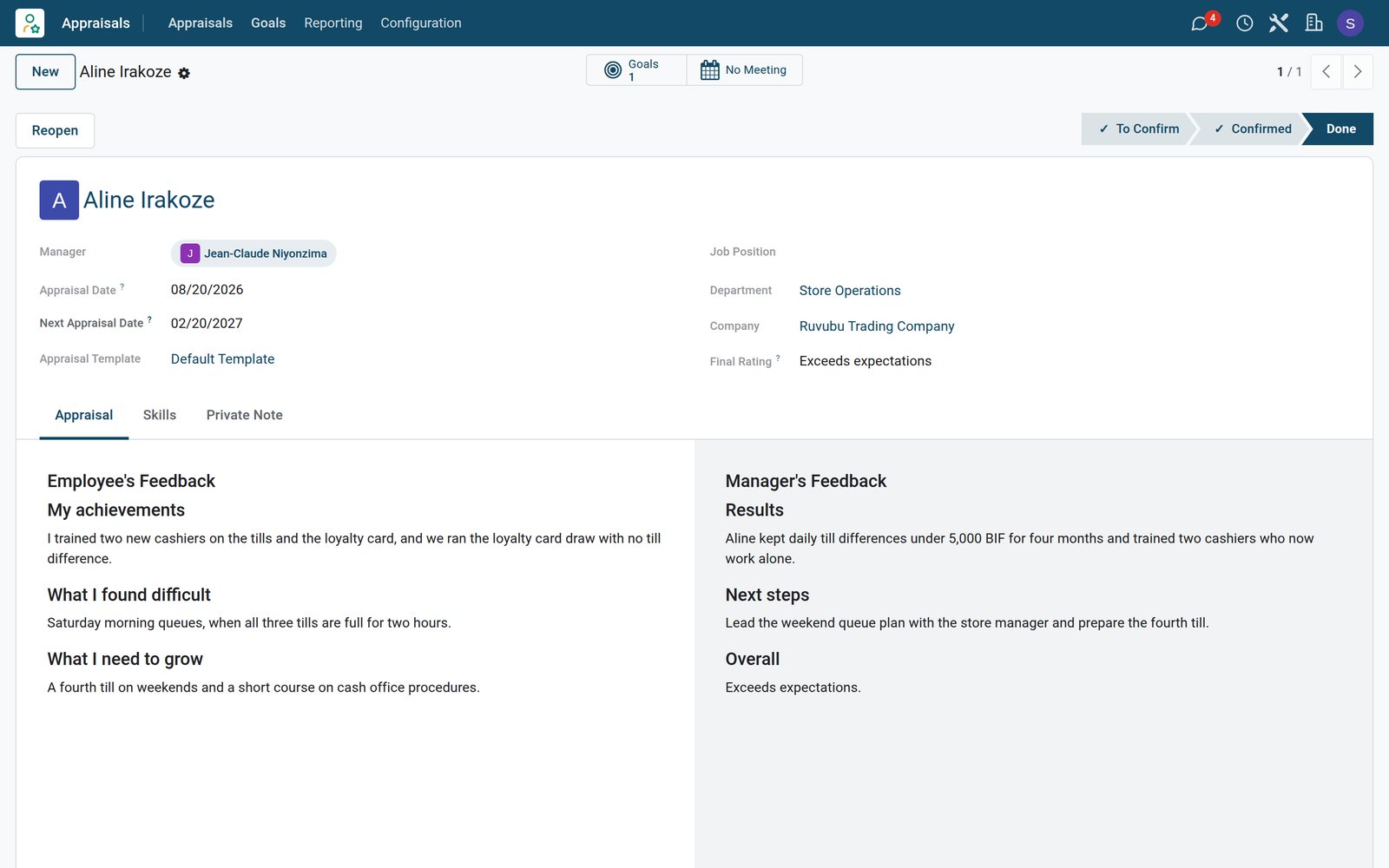
Task: Click the Jean-Claude Niyonzima manager tag
Action: pos(253,253)
